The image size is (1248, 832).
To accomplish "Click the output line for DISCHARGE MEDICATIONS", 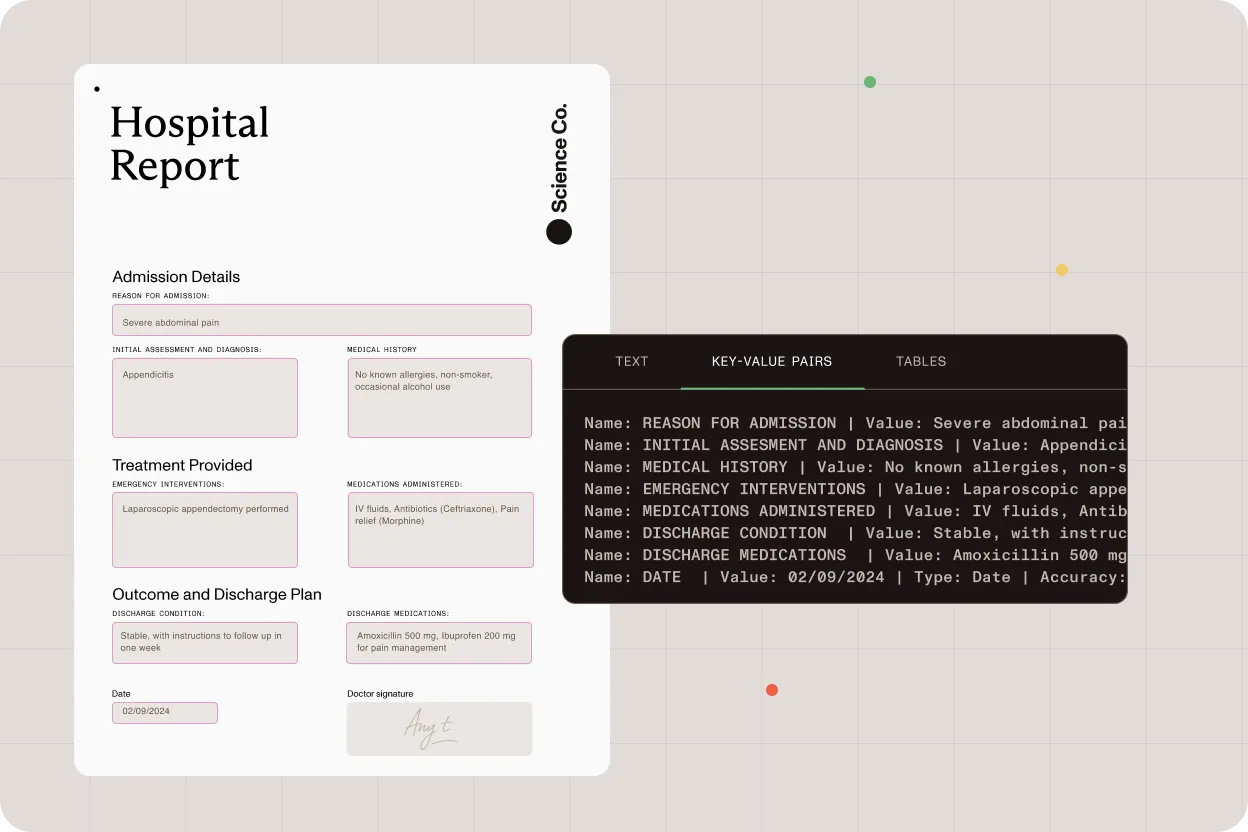I will point(855,555).
